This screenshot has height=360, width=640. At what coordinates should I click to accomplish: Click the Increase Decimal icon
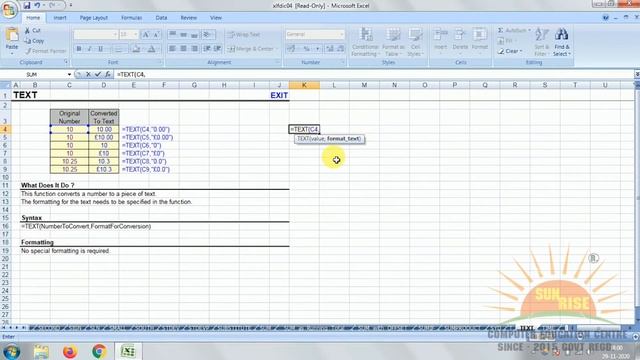330,49
